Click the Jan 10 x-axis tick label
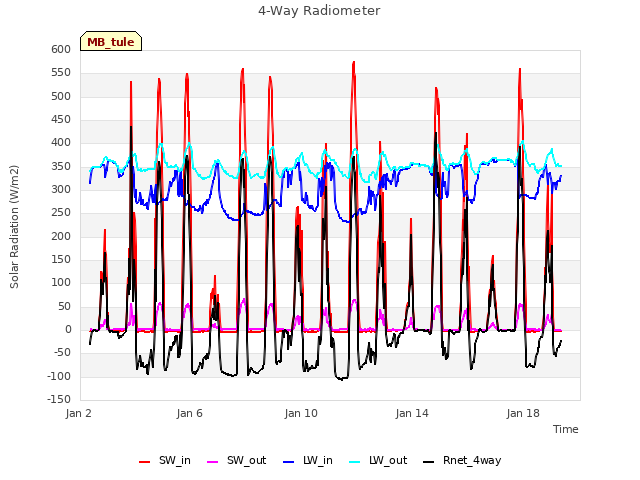The height and width of the screenshot is (480, 640). 301,413
